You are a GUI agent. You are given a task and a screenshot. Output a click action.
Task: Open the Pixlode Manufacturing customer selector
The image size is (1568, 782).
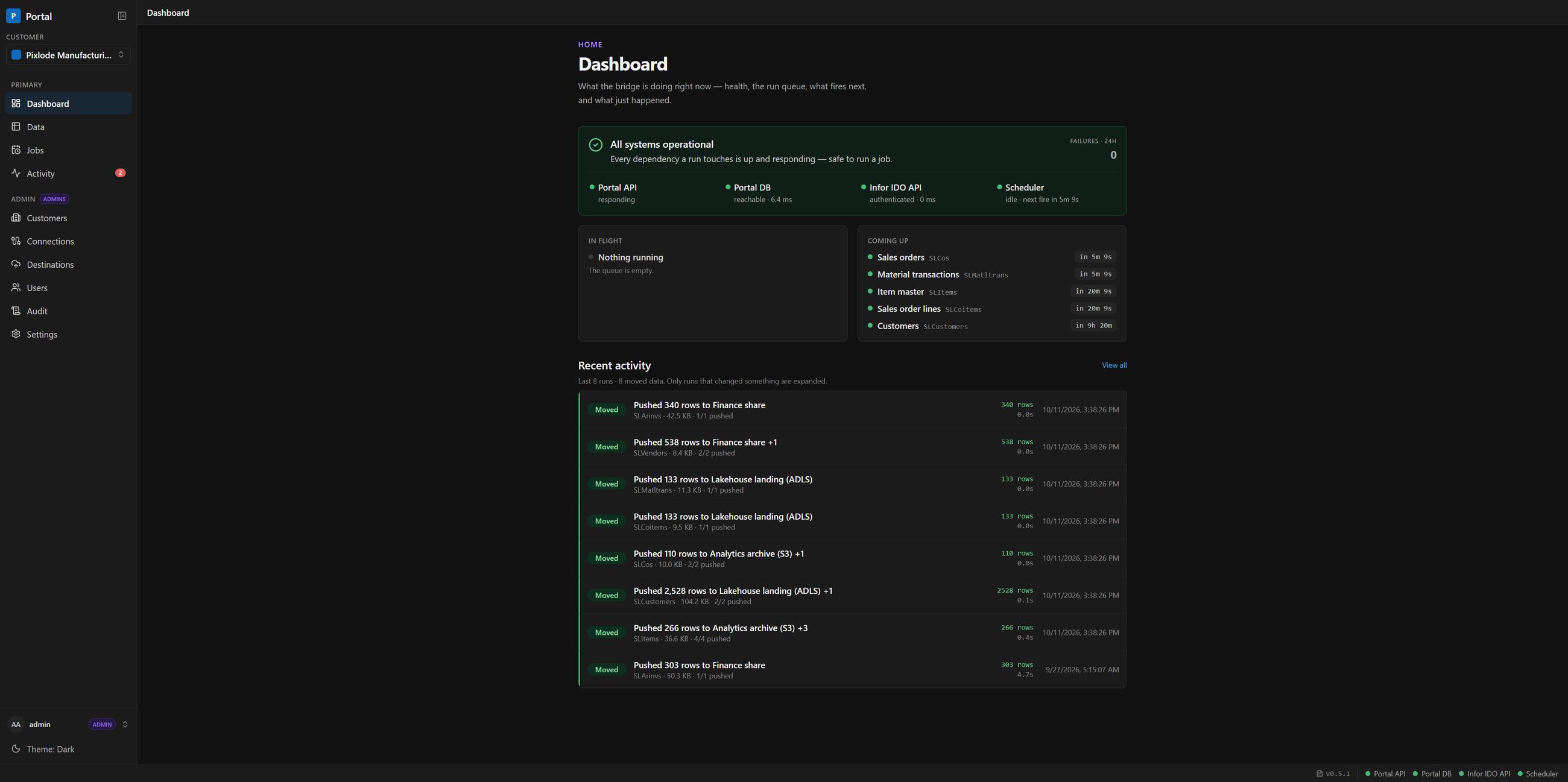coord(68,55)
